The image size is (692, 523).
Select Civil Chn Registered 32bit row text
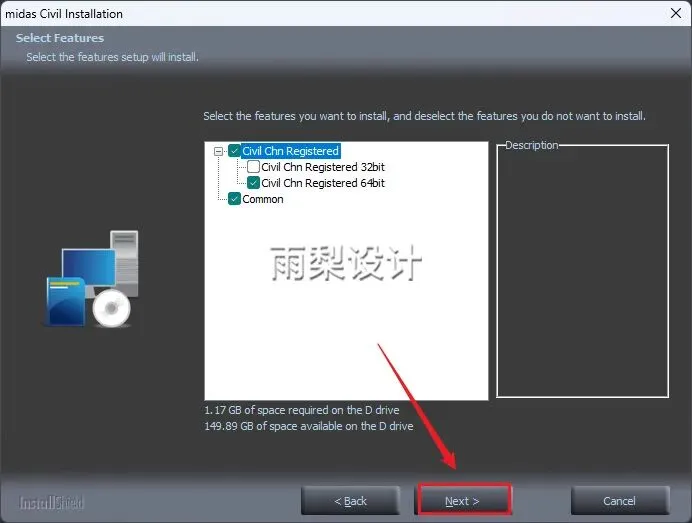tap(323, 167)
